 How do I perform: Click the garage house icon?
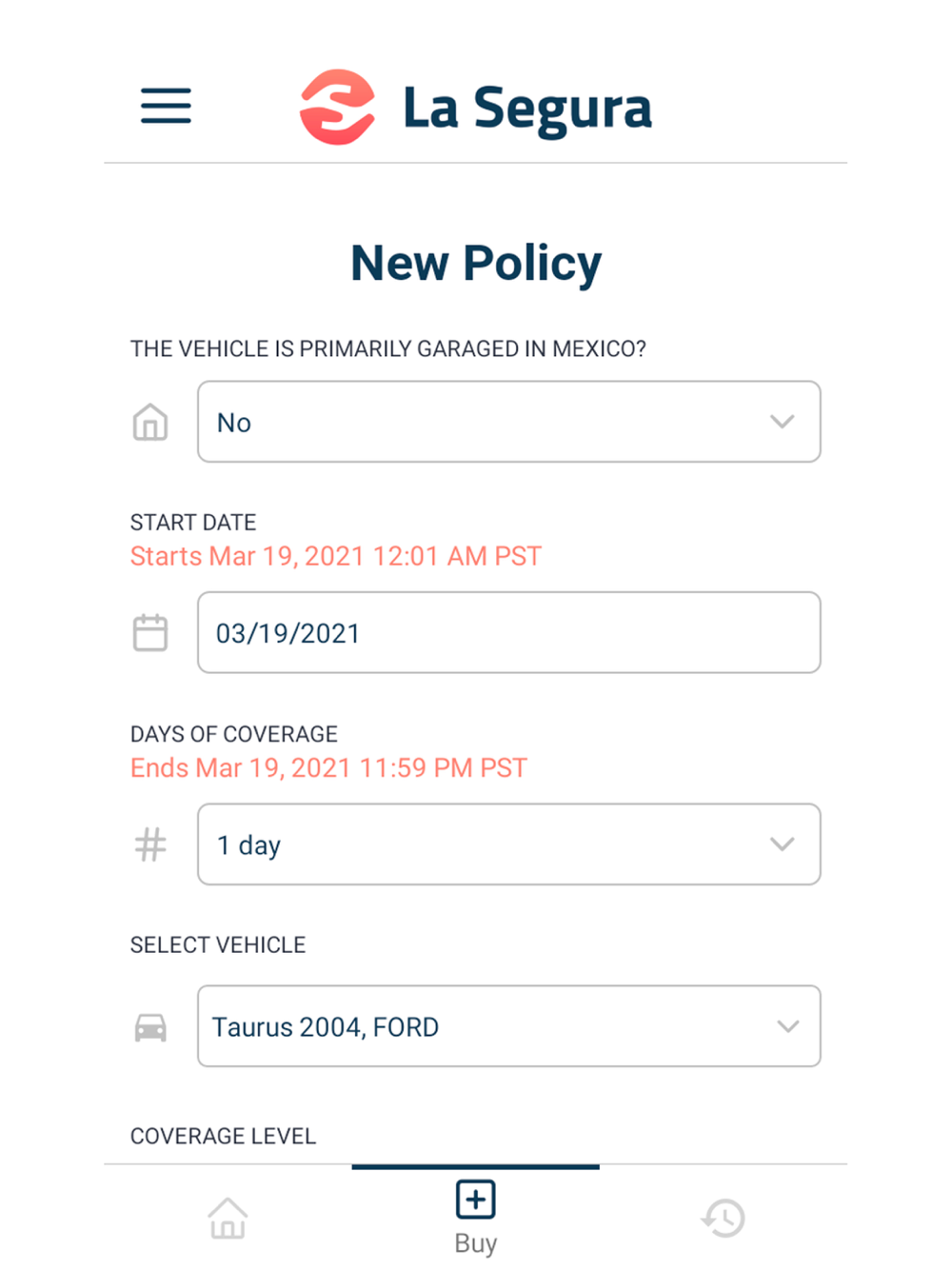pos(150,422)
